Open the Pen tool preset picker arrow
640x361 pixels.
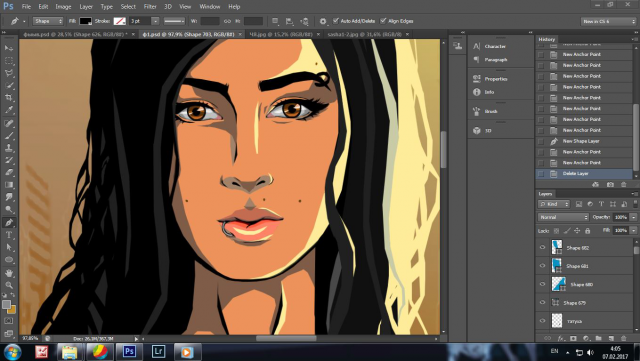pyautogui.click(x=24, y=21)
